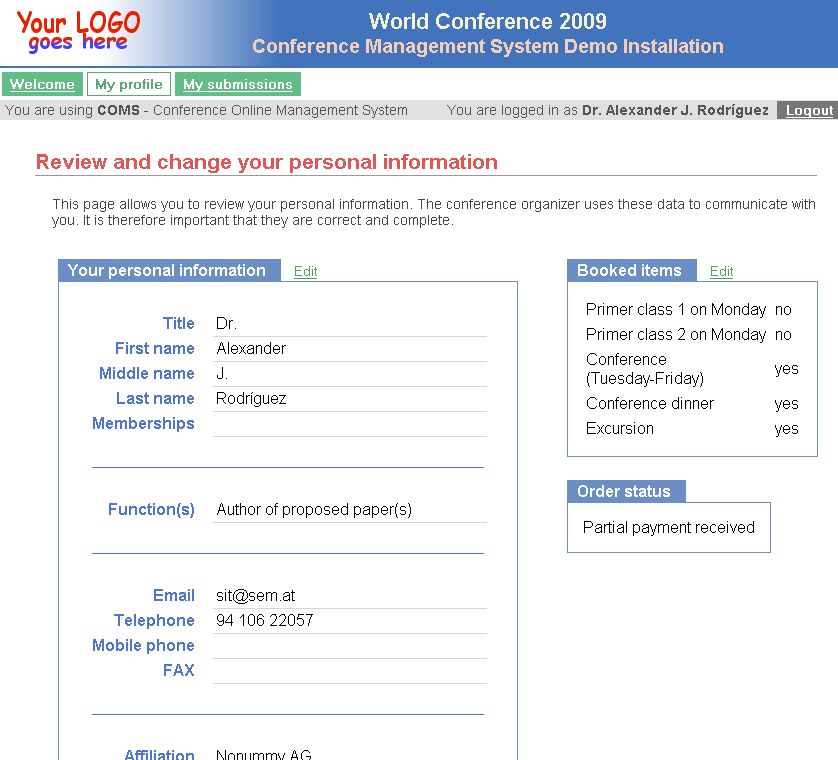
Task: Click the Email label
Action: [174, 595]
